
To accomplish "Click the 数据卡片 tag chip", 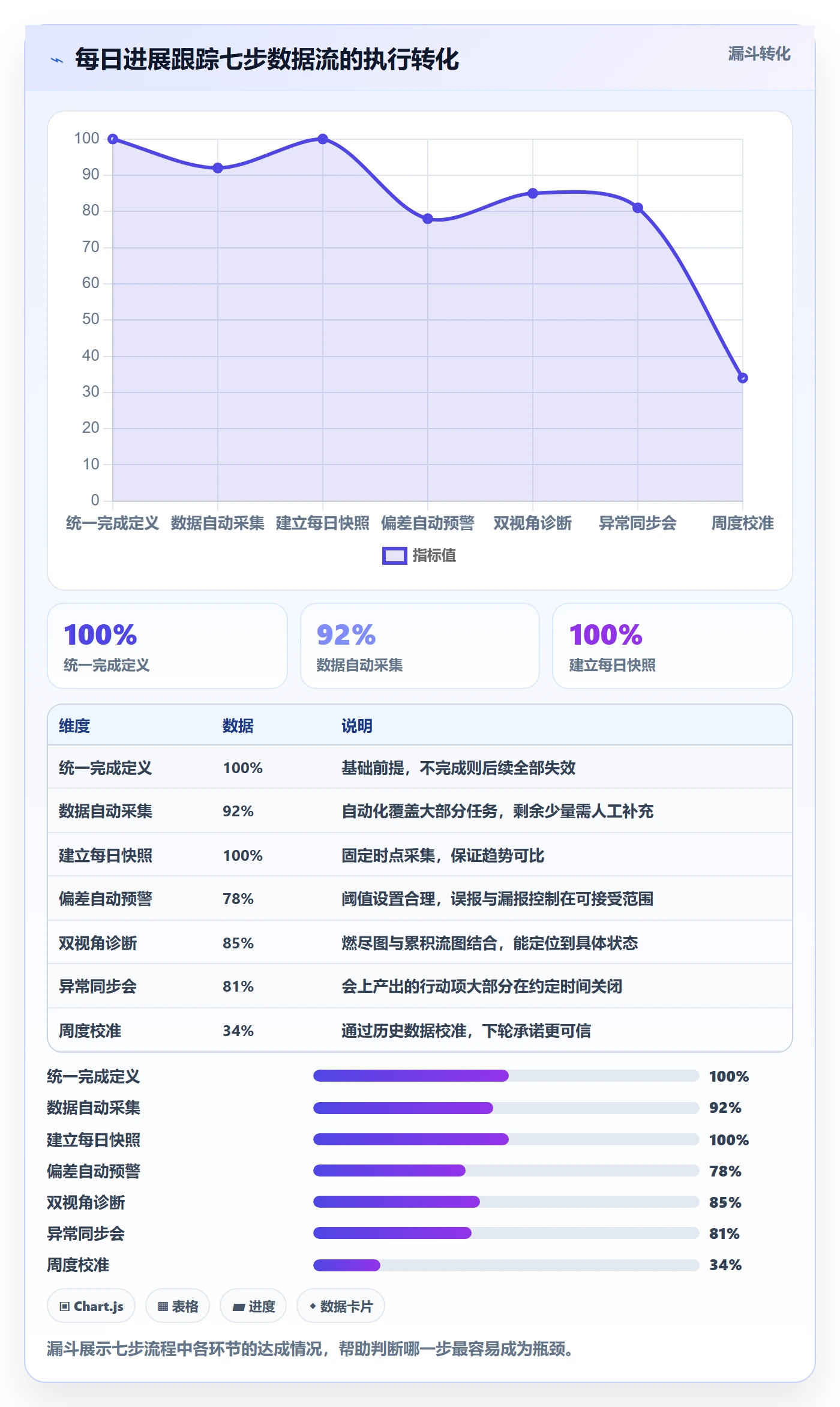I will point(341,1306).
